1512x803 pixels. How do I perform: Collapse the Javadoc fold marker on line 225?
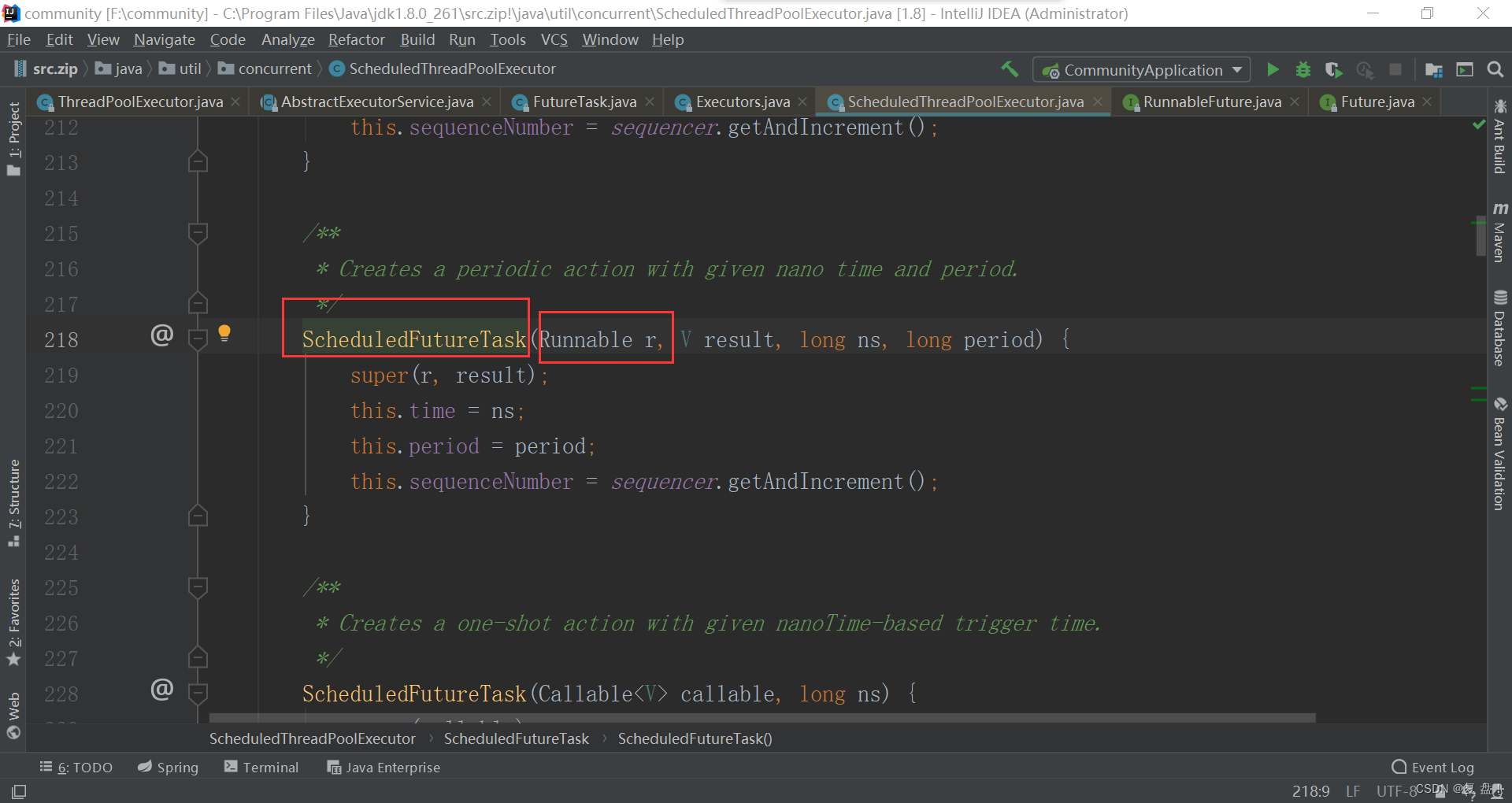198,587
